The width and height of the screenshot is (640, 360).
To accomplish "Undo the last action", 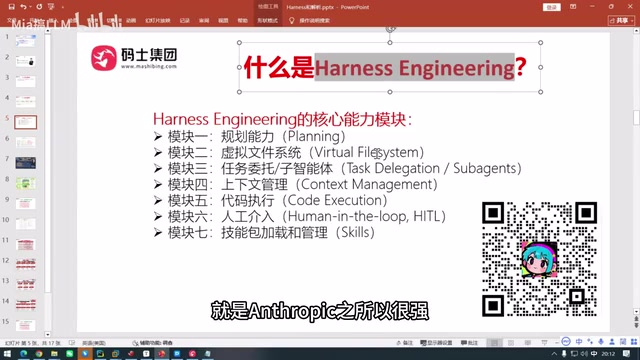I will [23, 7].
